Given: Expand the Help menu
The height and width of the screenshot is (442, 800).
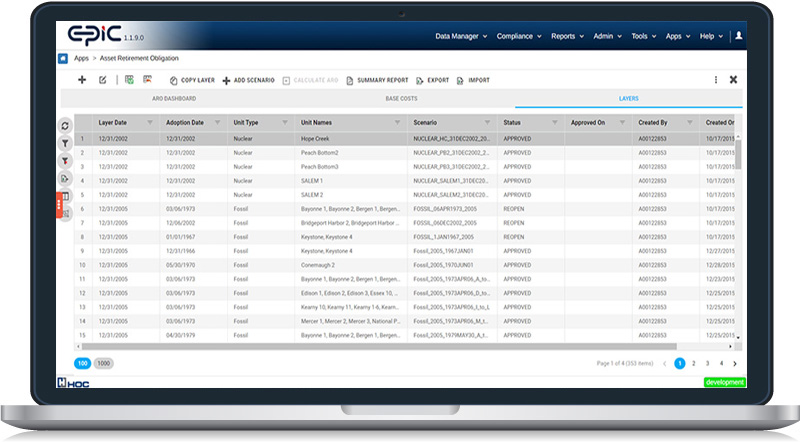Looking at the screenshot, I should click(711, 36).
